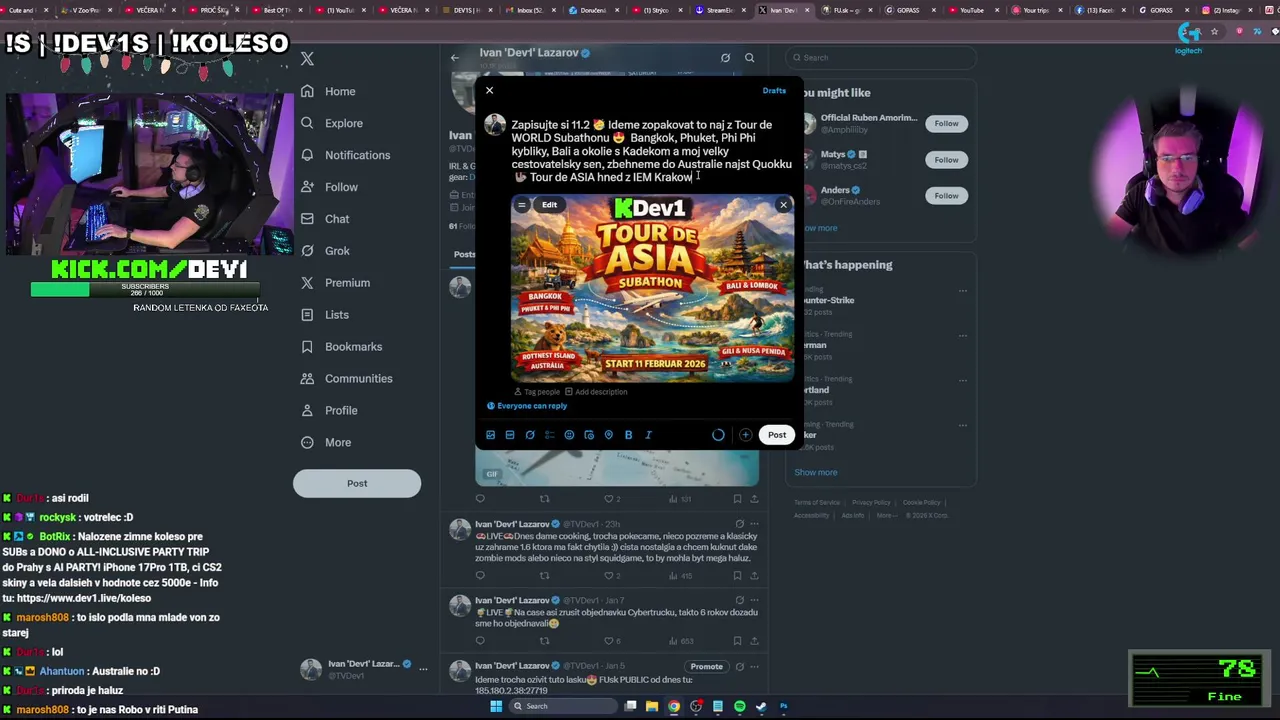Viewport: 1280px width, 720px height.
Task: Go to Home in the X sidebar
Action: click(329, 91)
